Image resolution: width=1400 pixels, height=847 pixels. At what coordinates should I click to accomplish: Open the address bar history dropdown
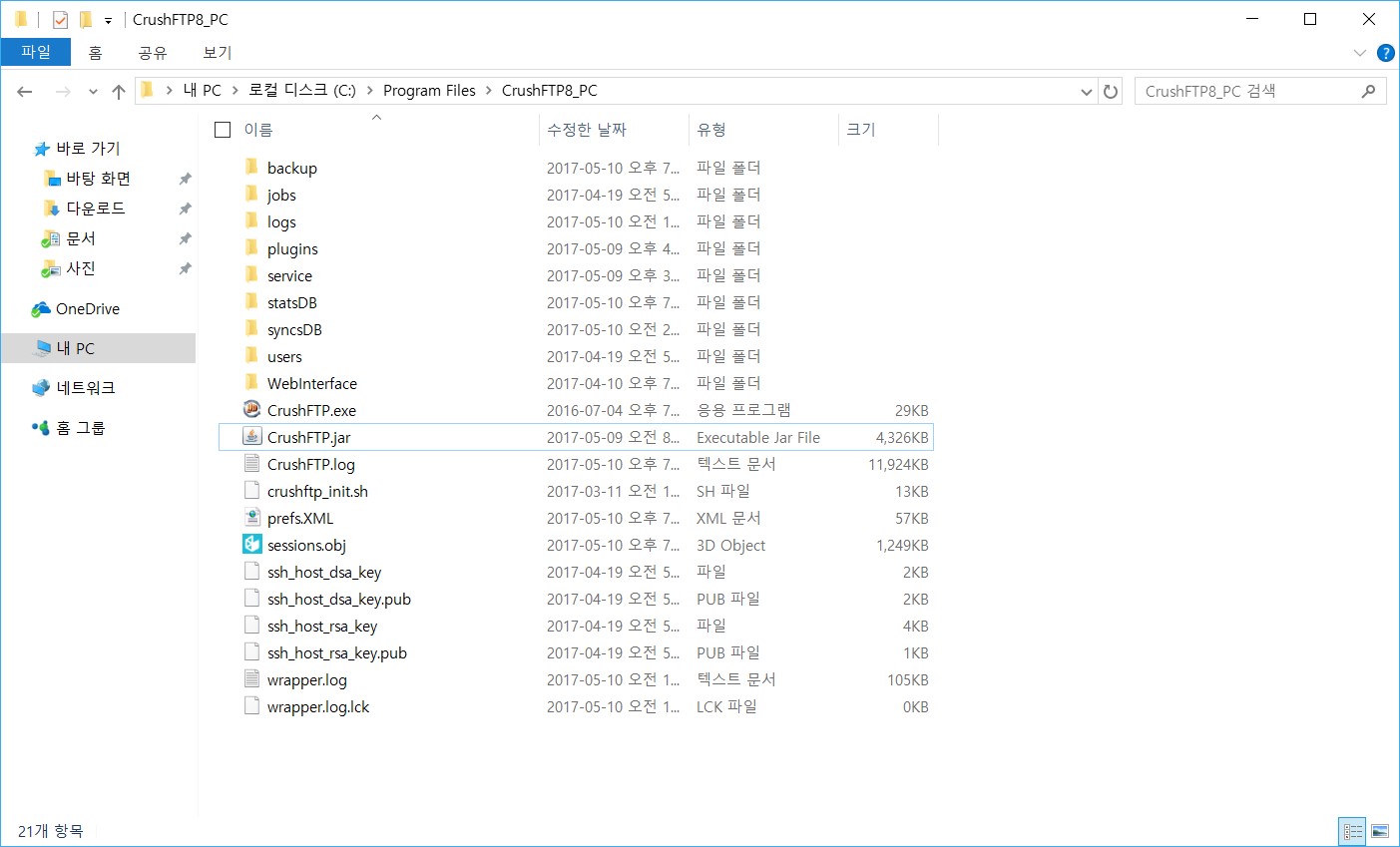(1087, 91)
